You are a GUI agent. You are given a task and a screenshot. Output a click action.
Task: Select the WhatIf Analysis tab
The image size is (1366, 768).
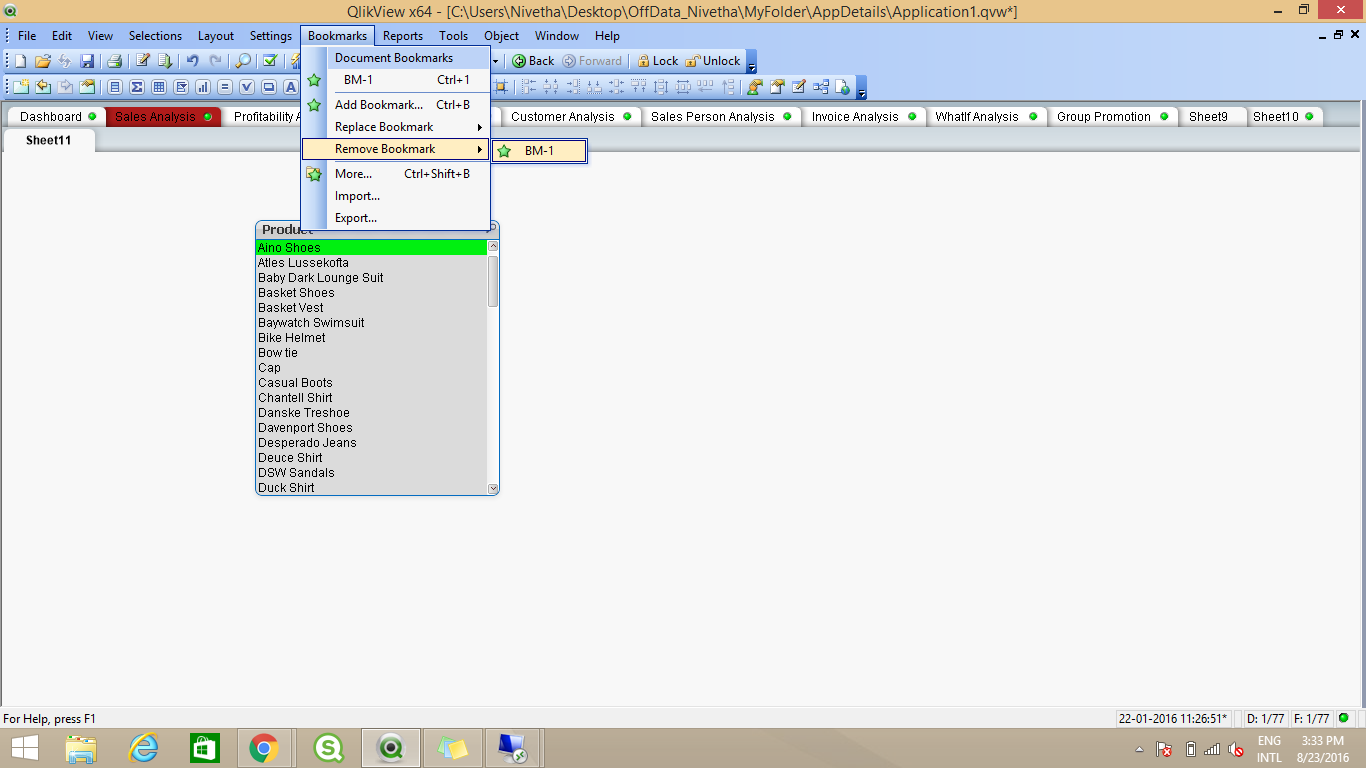[985, 117]
